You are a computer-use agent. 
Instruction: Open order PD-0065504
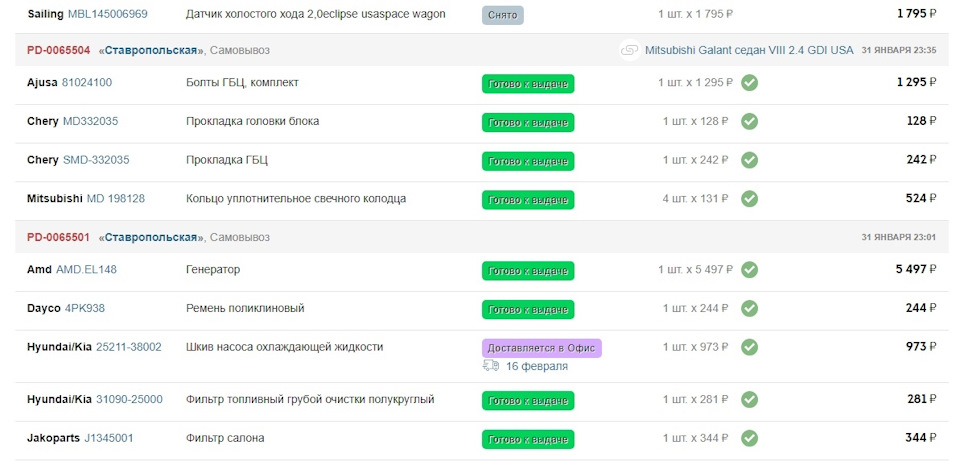(58, 50)
